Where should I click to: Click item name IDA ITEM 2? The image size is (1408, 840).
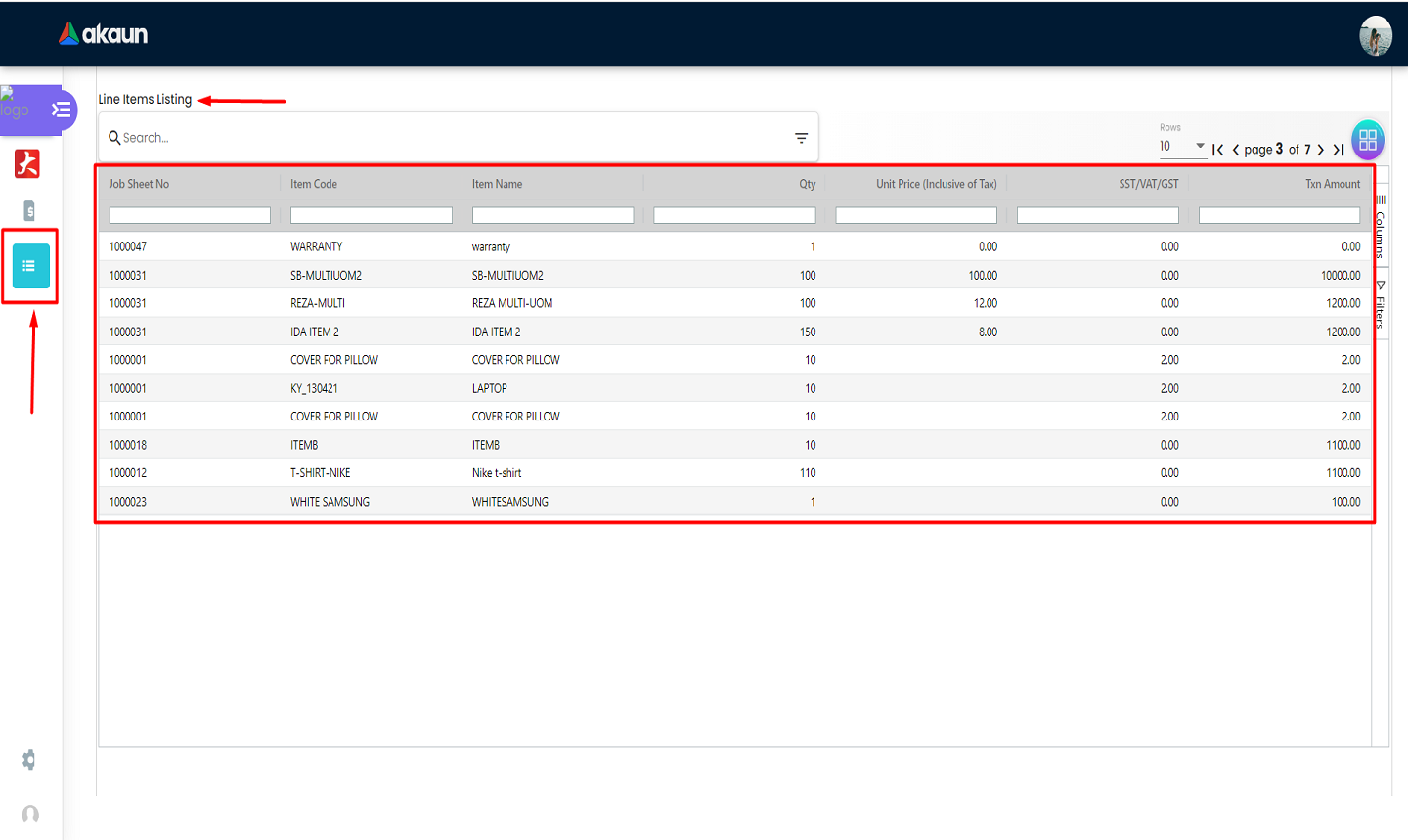click(497, 332)
